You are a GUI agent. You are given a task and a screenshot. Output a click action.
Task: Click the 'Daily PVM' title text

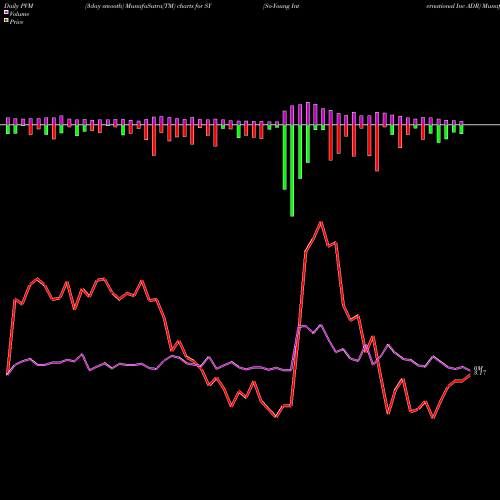point(19,6)
